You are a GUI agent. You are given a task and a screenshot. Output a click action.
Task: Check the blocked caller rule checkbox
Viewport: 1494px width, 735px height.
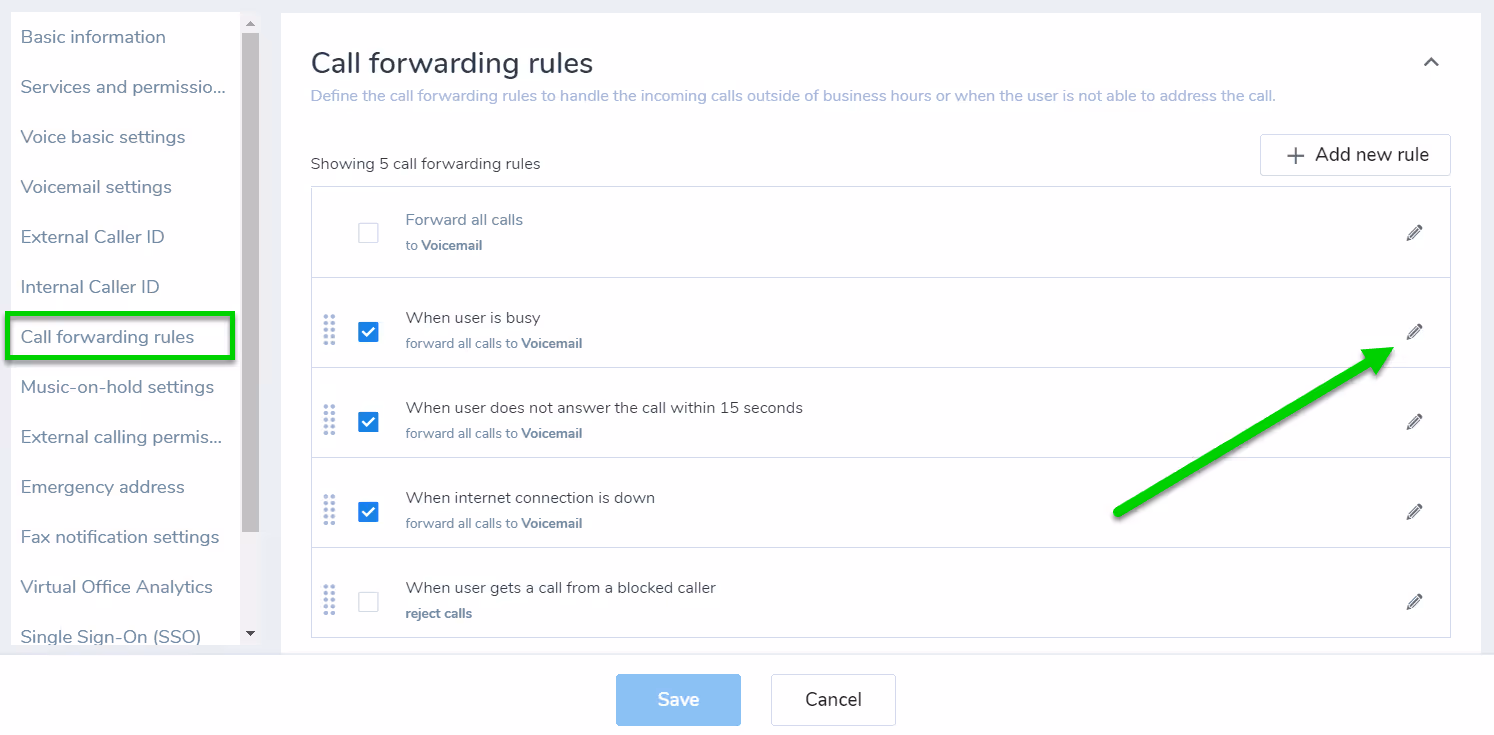pos(368,601)
